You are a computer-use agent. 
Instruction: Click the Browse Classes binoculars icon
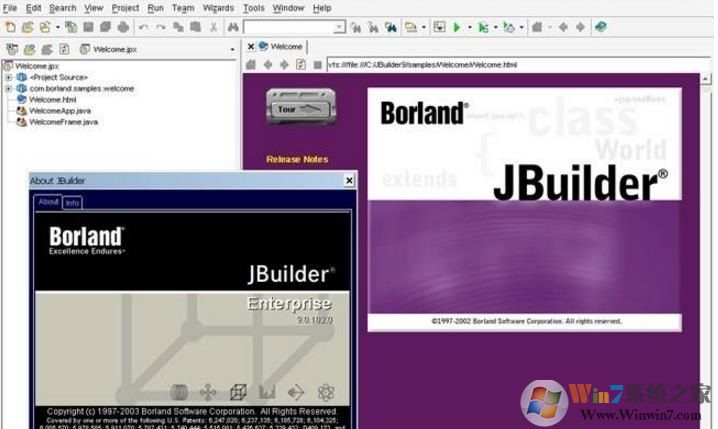point(391,27)
